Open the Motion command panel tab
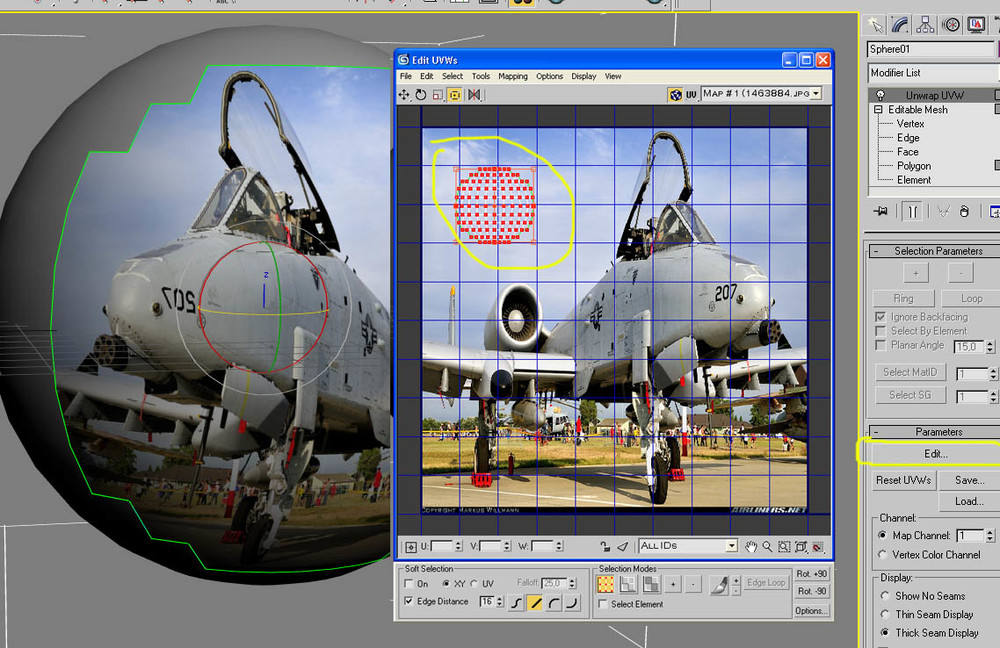Viewport: 1000px width, 648px height. pos(951,25)
